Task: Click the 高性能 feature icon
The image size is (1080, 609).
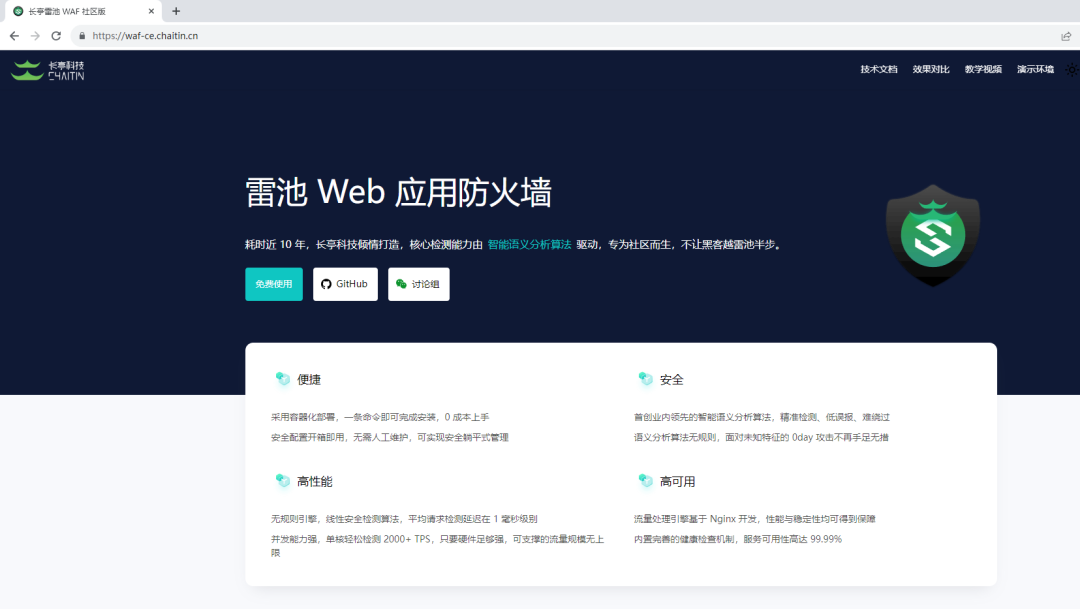Action: (282, 480)
